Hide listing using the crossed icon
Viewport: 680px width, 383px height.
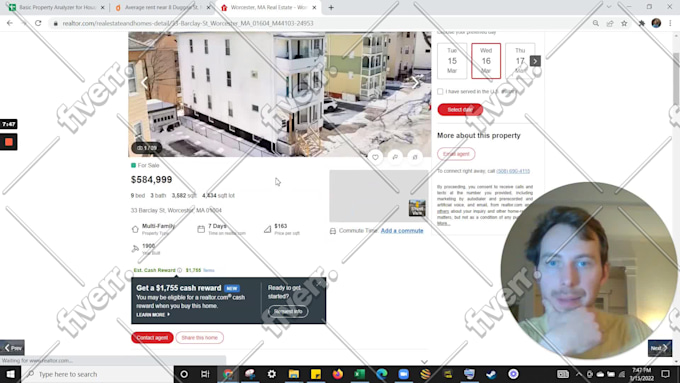[415, 157]
